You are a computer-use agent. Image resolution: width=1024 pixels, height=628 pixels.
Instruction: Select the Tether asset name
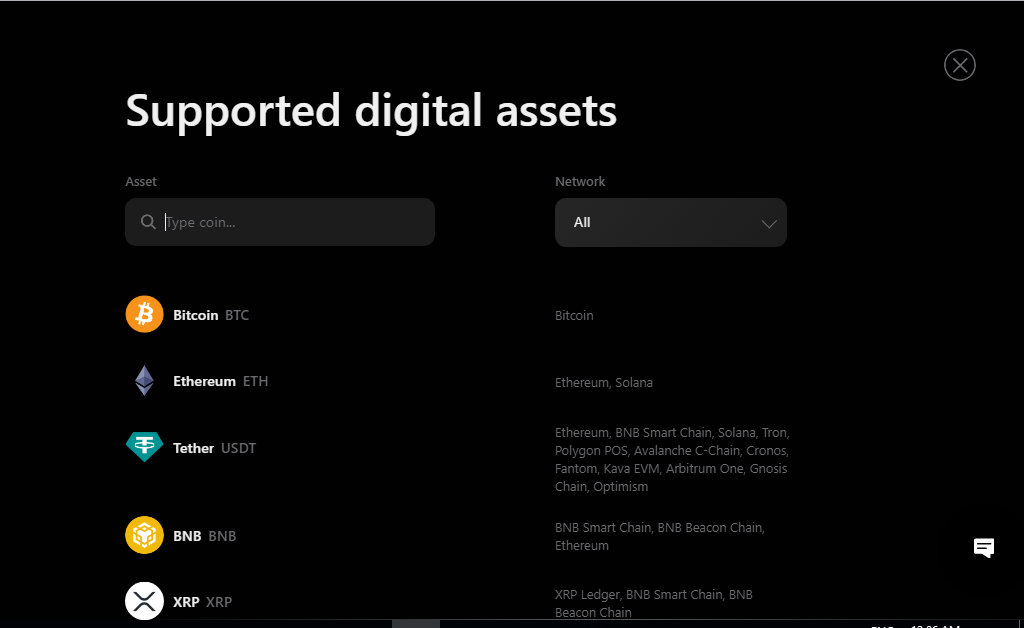coord(193,448)
